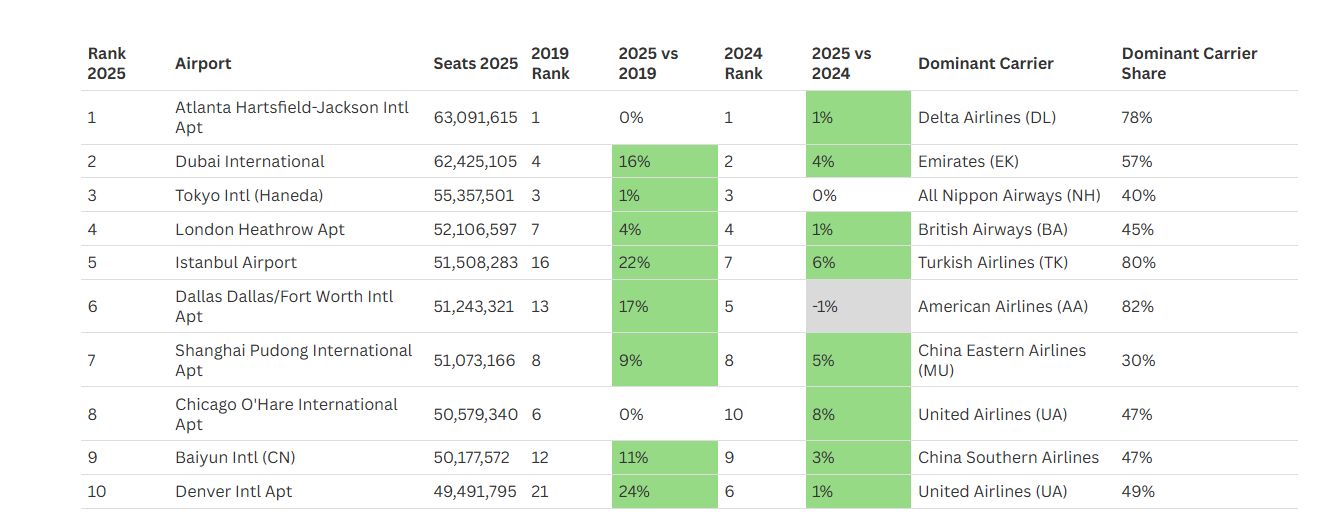Click the 63,091,615 seats value

pos(475,117)
